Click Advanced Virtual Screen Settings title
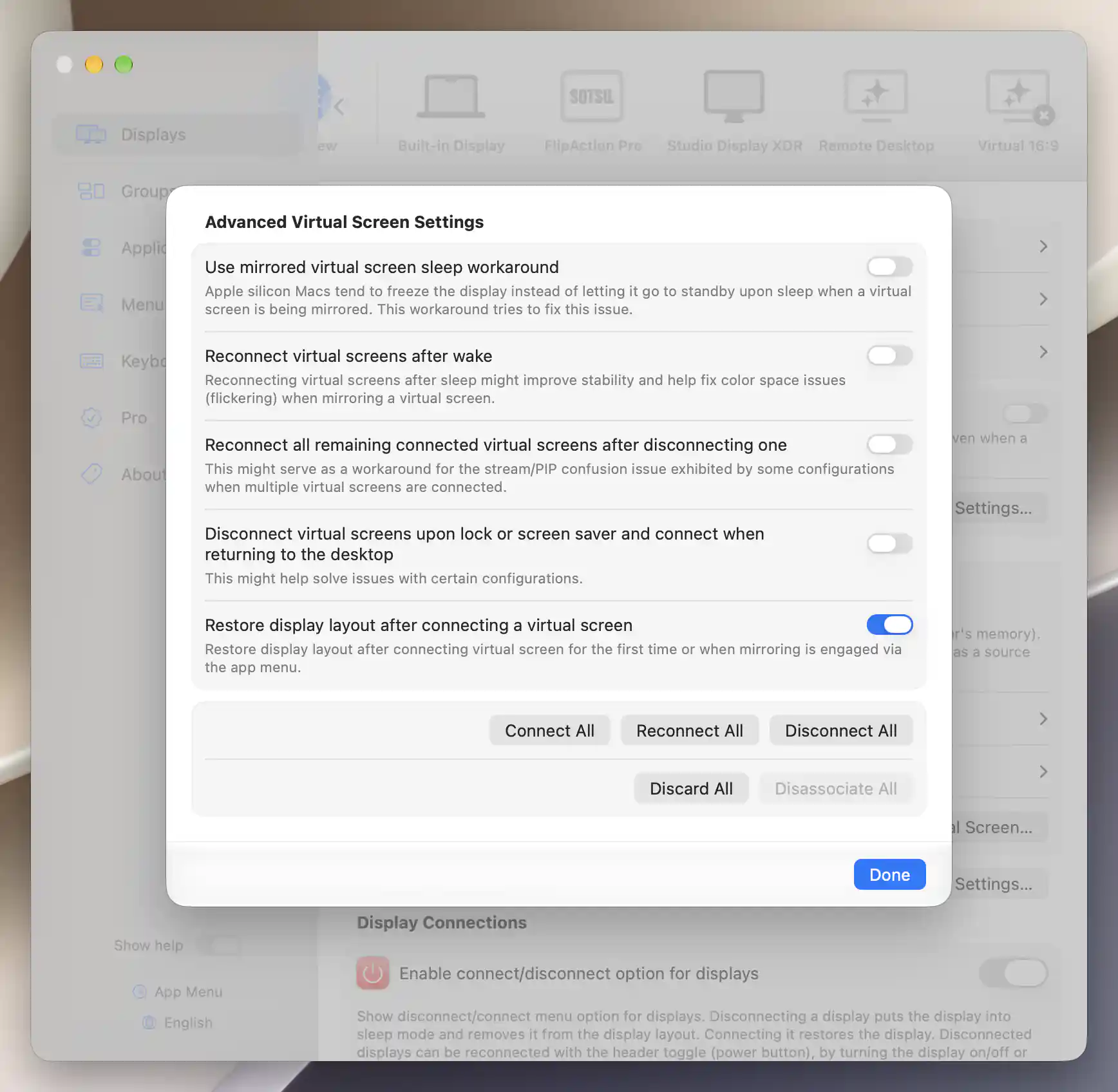The height and width of the screenshot is (1092, 1118). 344,222
